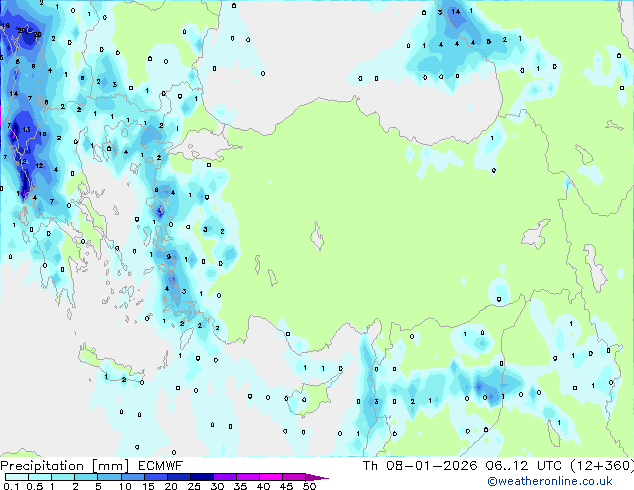Click the legend scale label "50"
Image resolution: width=634 pixels, height=490 pixels.
[310, 486]
